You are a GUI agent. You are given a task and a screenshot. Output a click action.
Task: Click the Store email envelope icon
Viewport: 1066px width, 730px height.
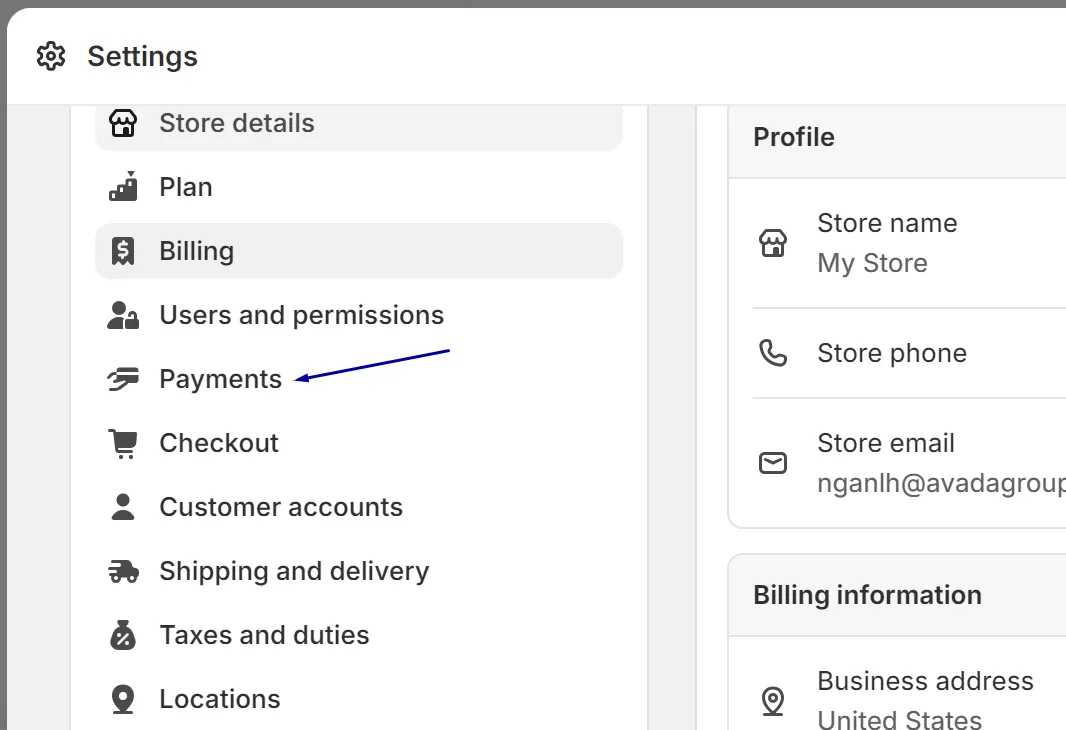(773, 463)
